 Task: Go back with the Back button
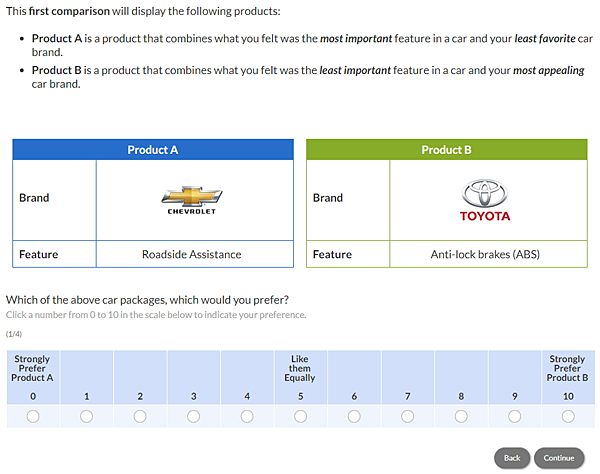pos(512,458)
